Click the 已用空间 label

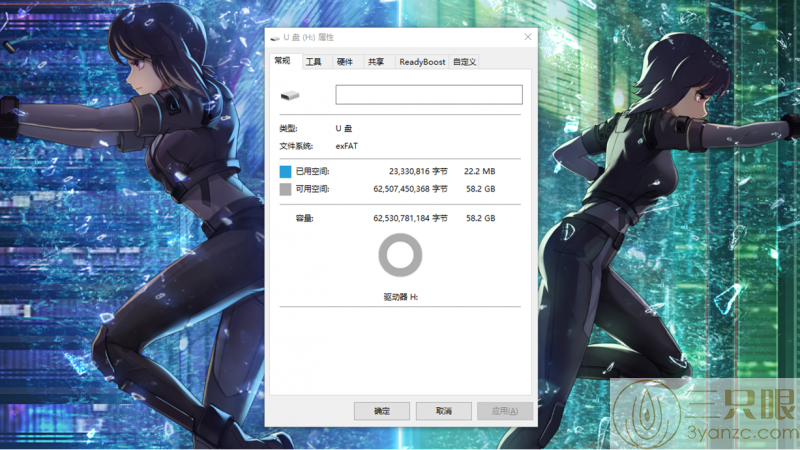click(x=312, y=171)
